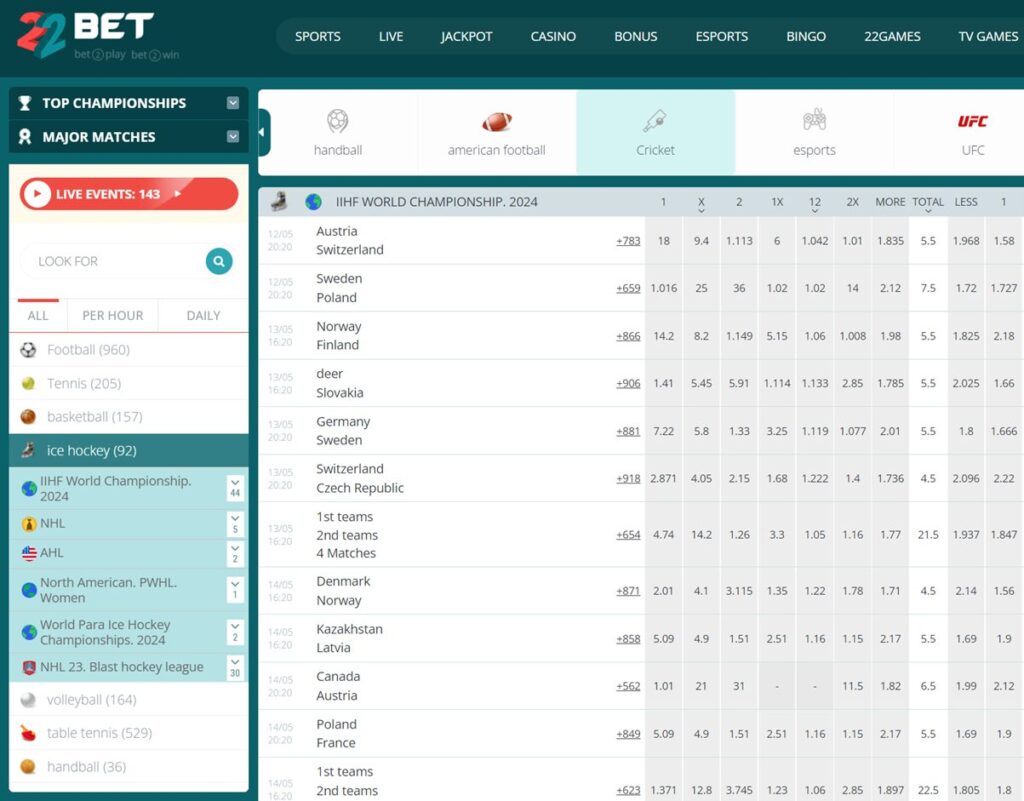The image size is (1024, 801).
Task: Click the ice hockey skate icon in sidebar
Action: coord(28,450)
